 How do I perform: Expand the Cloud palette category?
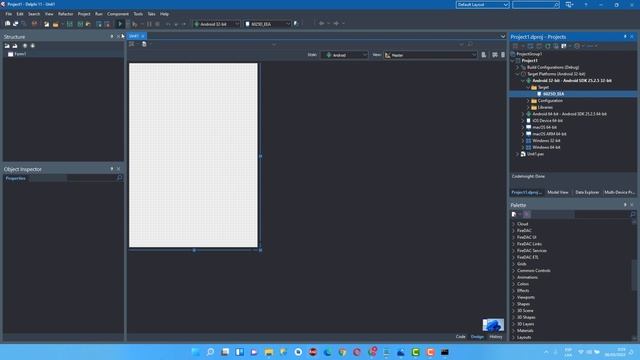[513, 224]
